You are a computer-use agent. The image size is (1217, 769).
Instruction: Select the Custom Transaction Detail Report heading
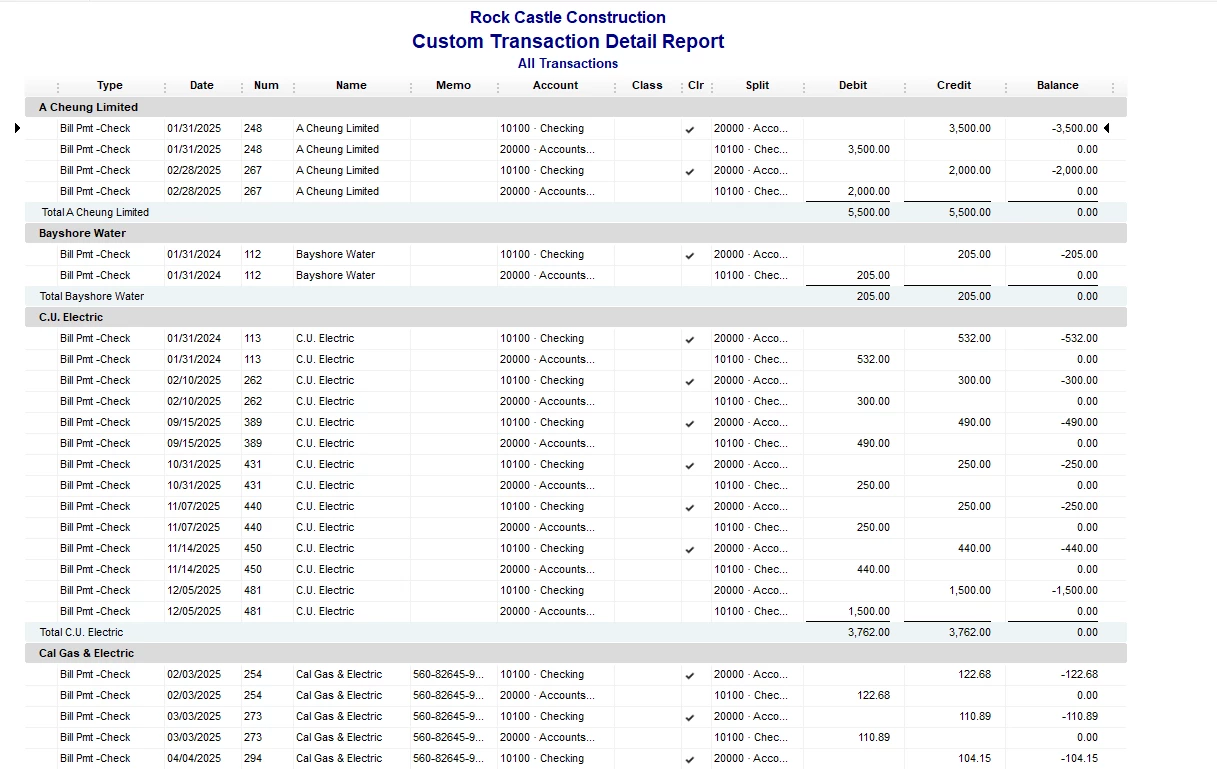coord(568,41)
